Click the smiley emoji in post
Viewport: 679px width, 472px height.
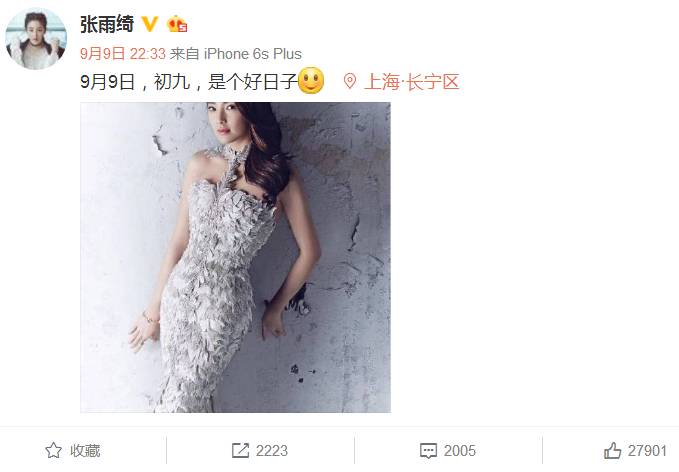point(311,81)
